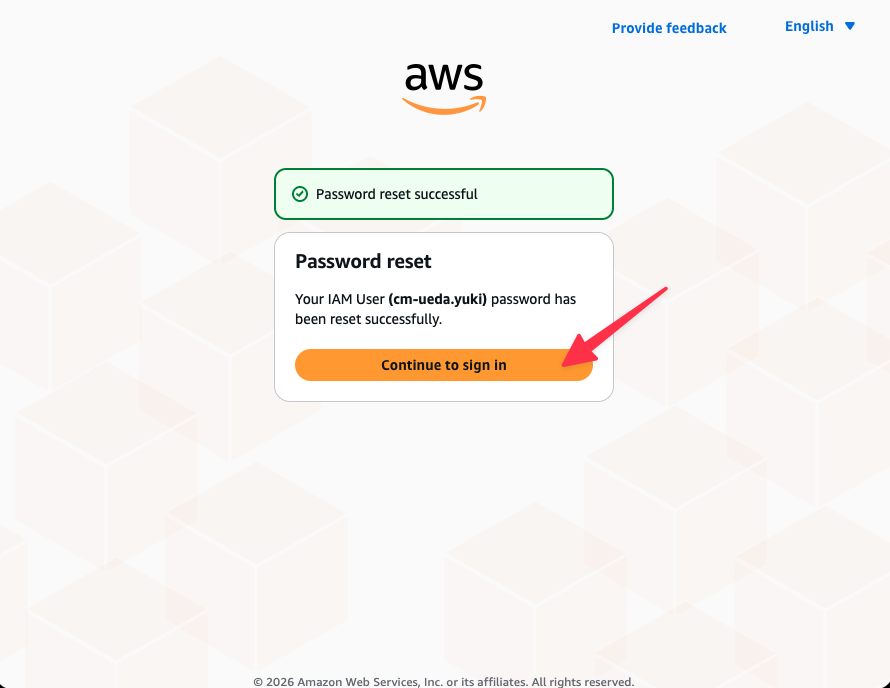Click the Password reset successful banner text
890x688 pixels.
coord(396,194)
